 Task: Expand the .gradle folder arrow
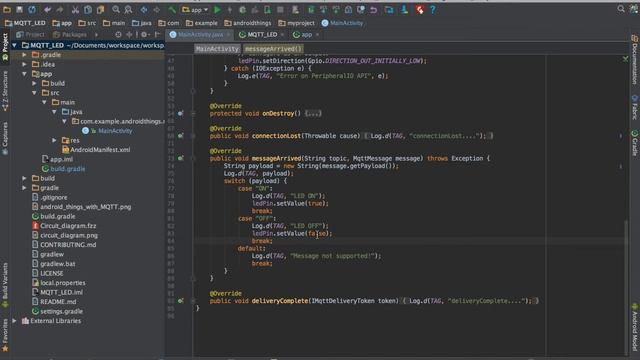coord(24,55)
